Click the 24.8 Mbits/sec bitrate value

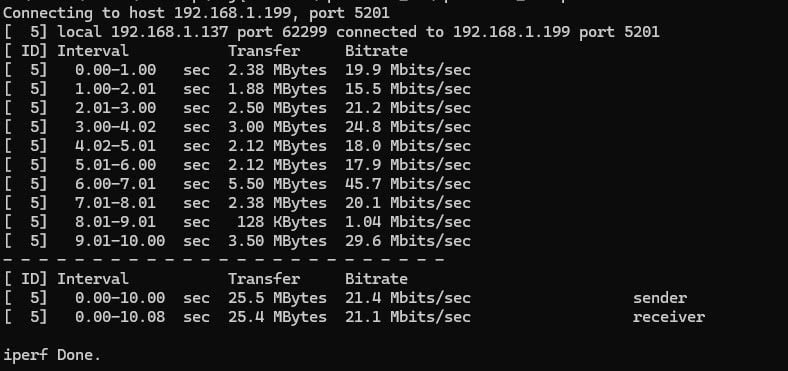408,127
